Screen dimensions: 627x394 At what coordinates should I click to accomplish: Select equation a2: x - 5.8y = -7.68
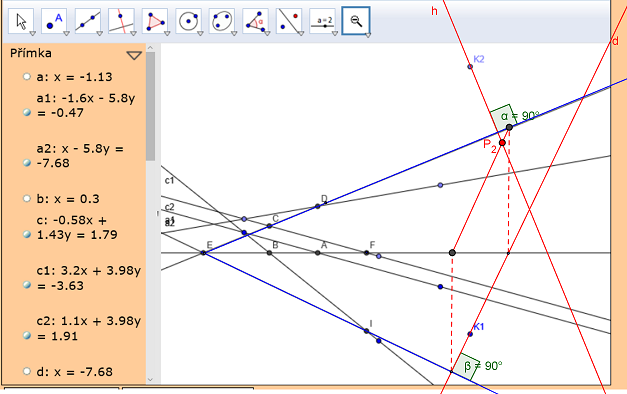(80, 156)
